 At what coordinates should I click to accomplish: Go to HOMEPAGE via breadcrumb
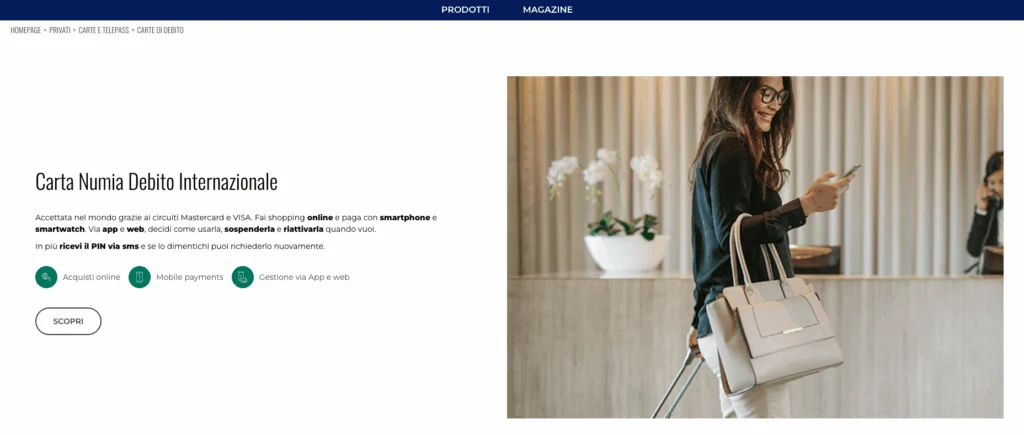click(25, 30)
